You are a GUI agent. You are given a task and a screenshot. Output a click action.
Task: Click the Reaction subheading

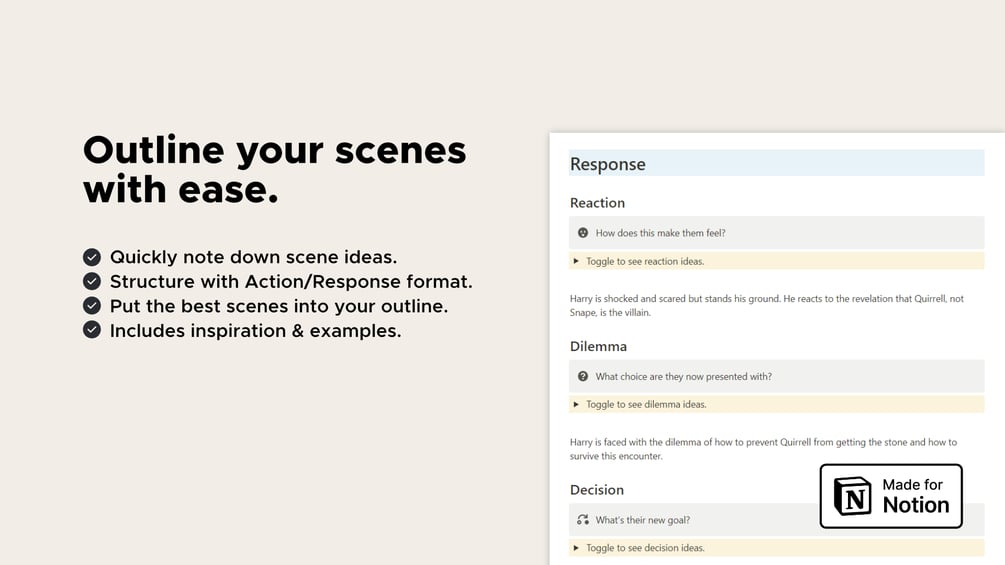pyautogui.click(x=597, y=203)
